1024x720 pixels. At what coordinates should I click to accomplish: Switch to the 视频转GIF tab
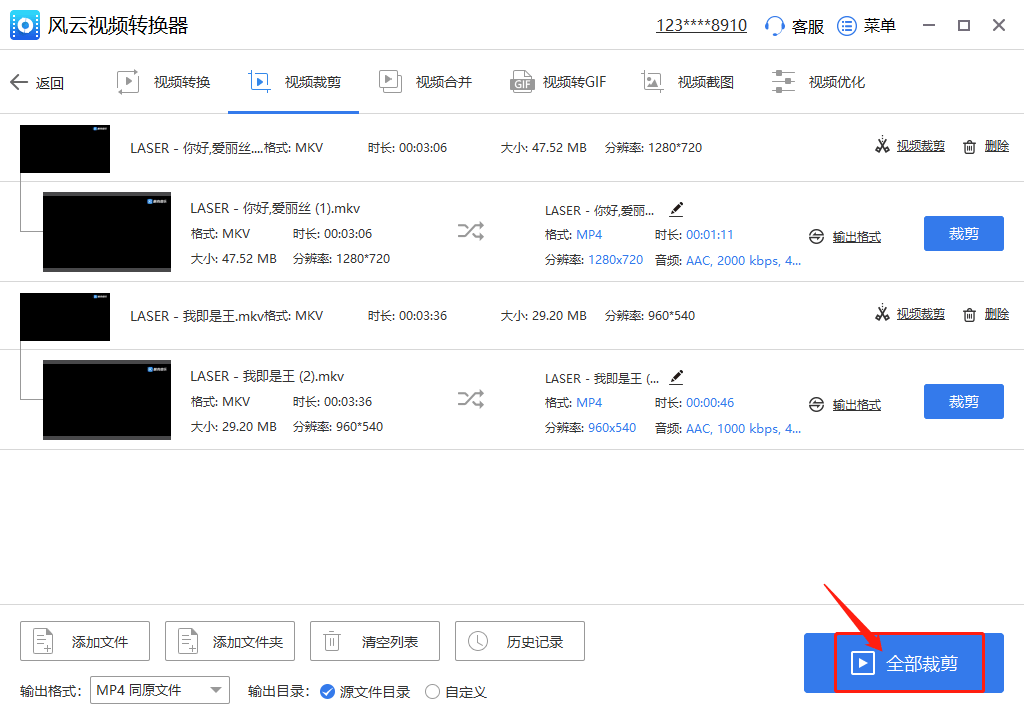coord(558,82)
